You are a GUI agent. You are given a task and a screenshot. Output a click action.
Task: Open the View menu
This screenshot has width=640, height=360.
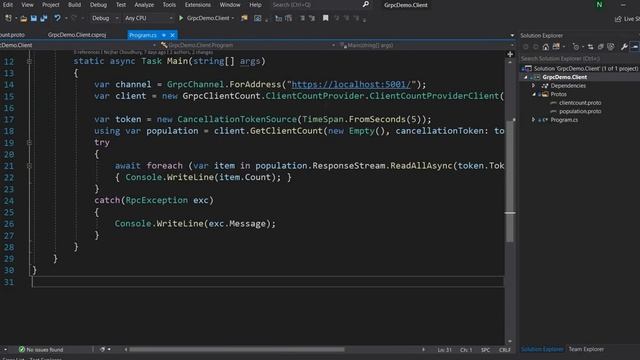(x=27, y=5)
